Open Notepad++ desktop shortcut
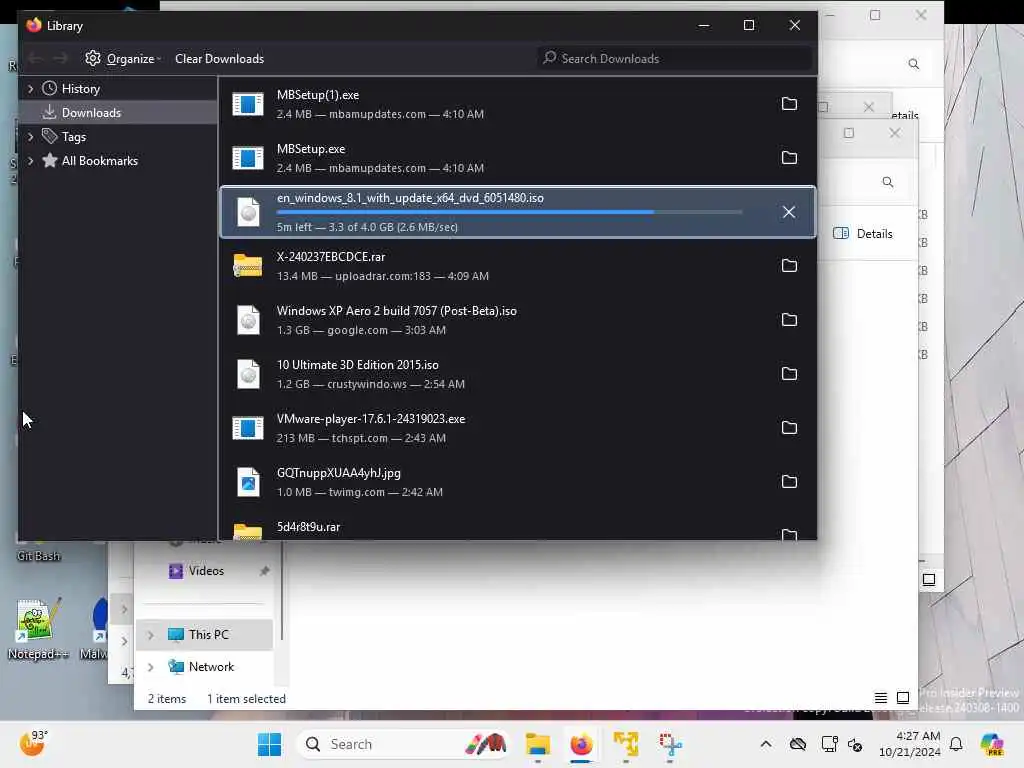This screenshot has width=1024, height=768. pyautogui.click(x=37, y=628)
